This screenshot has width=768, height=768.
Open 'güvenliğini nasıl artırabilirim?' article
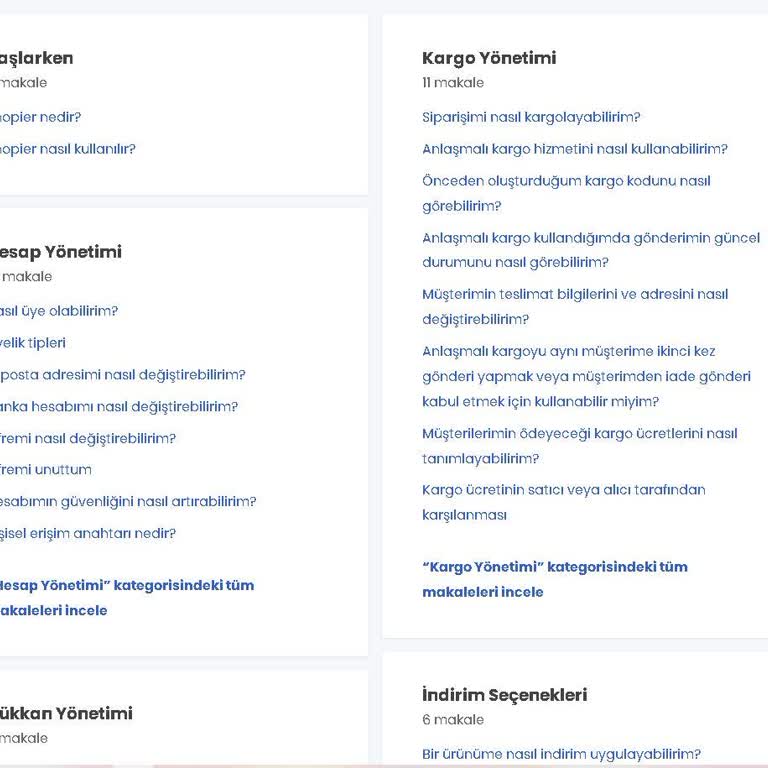pyautogui.click(x=128, y=502)
